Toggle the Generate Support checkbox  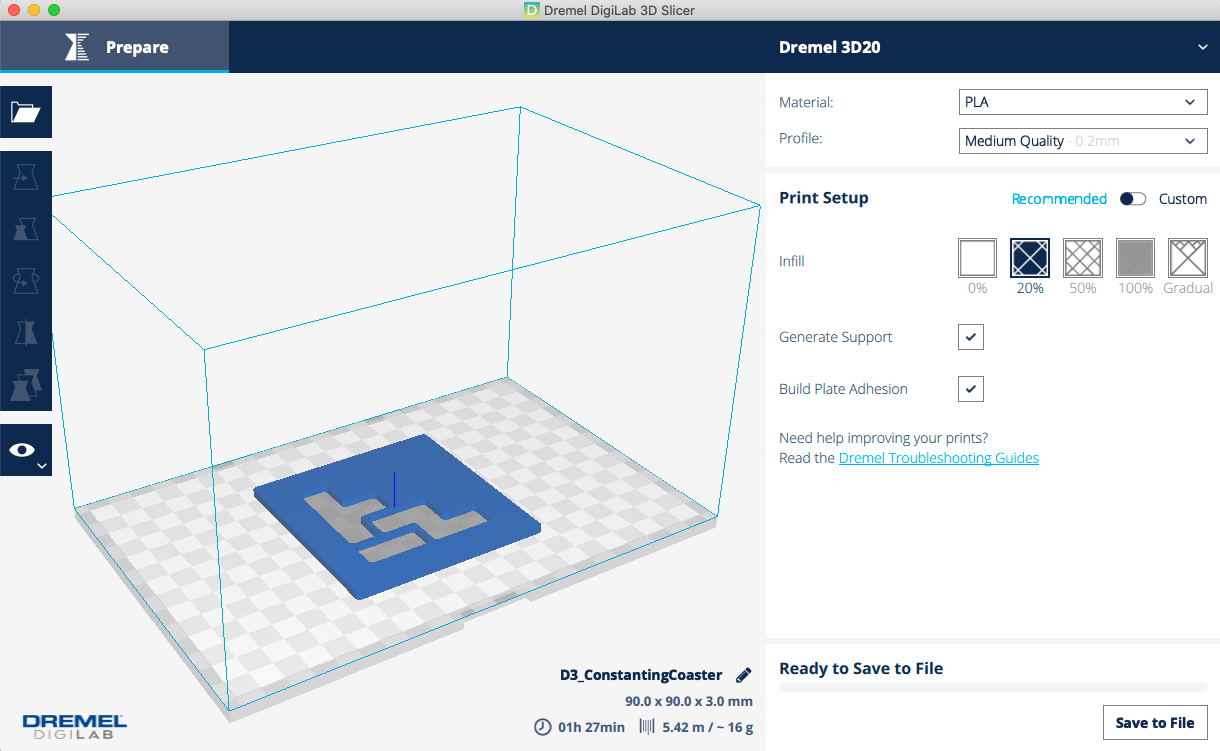click(971, 337)
